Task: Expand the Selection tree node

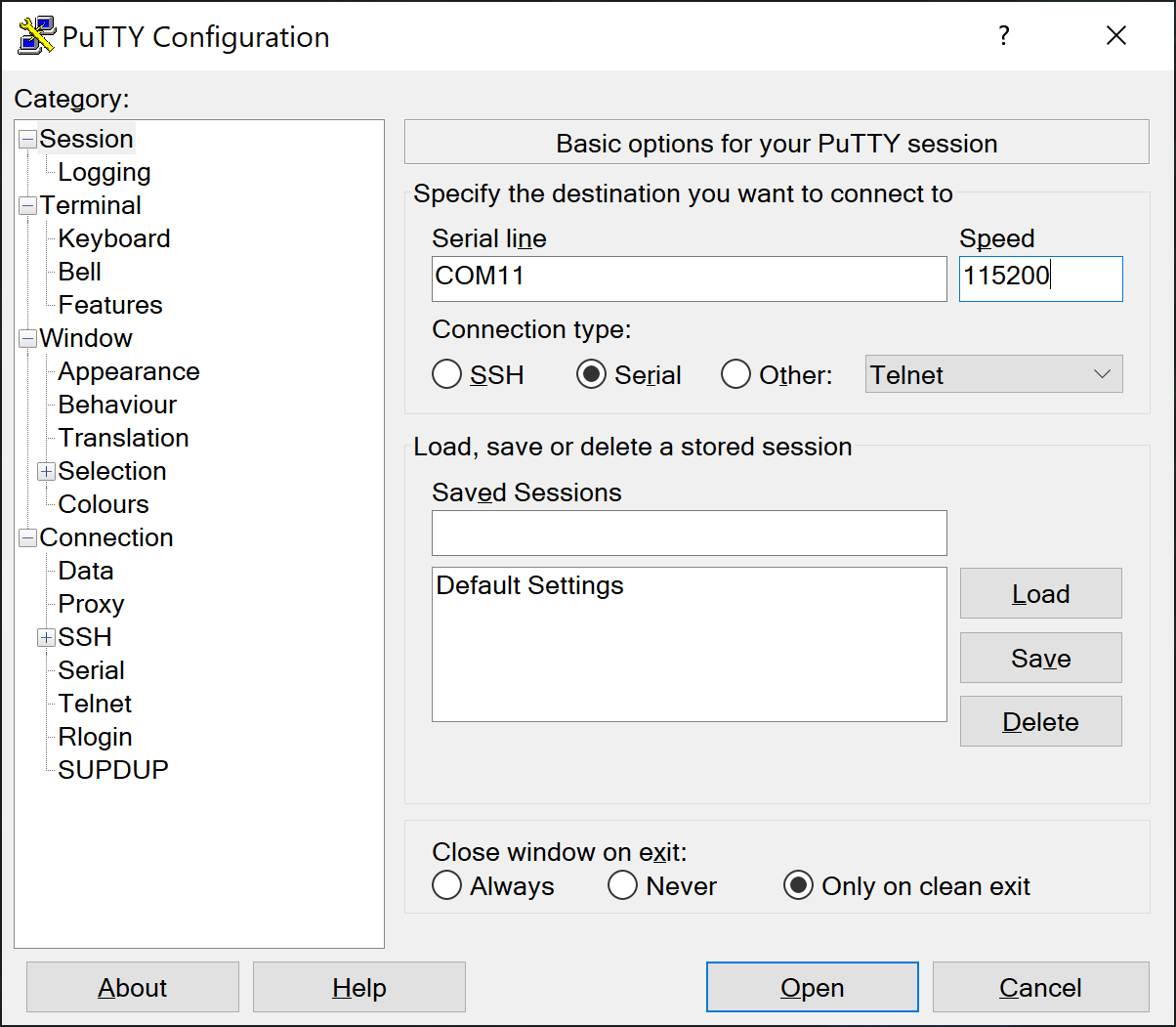Action: (x=46, y=471)
